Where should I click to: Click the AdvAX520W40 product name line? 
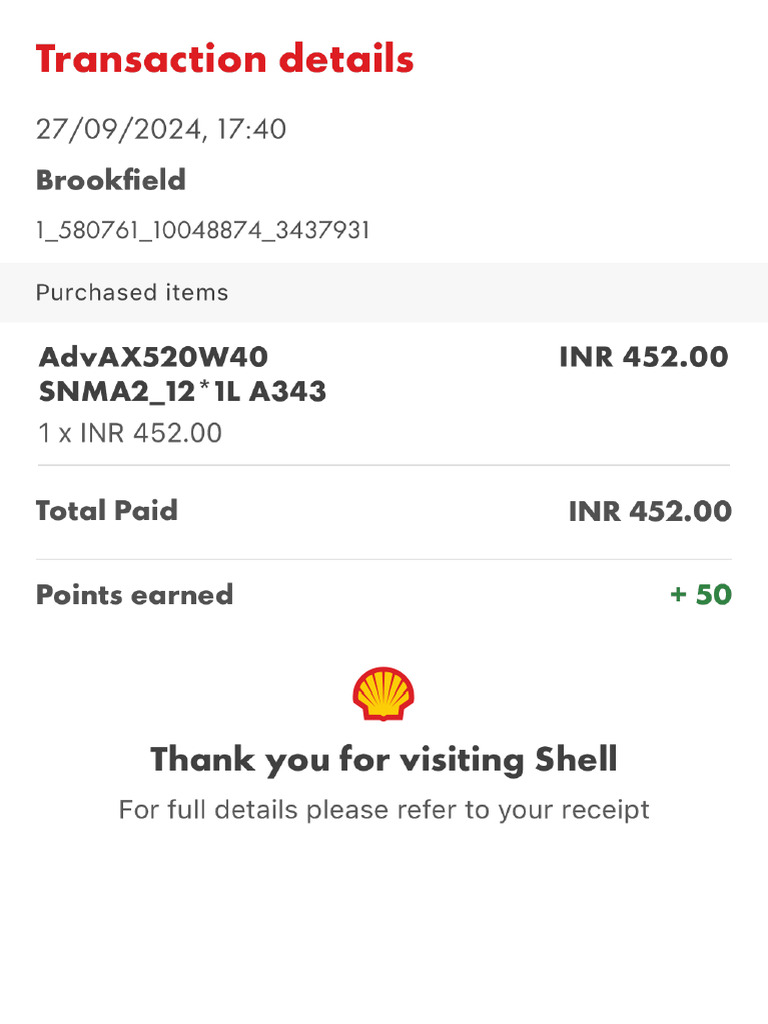point(153,357)
